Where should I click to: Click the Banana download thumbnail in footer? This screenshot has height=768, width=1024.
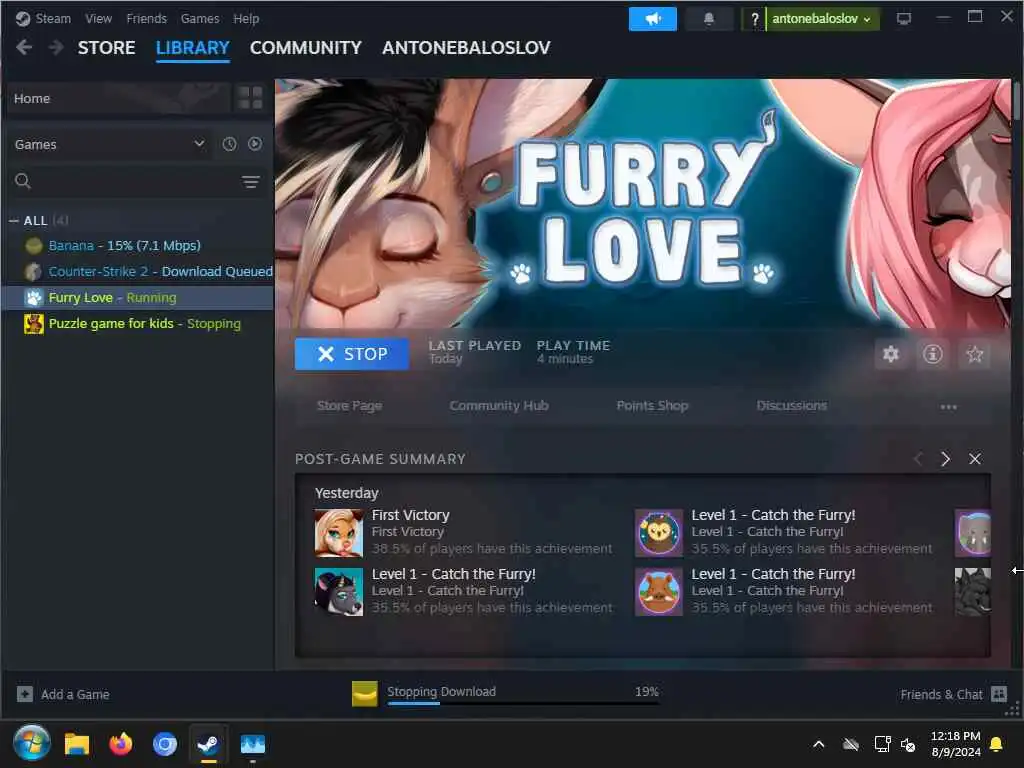coord(364,694)
